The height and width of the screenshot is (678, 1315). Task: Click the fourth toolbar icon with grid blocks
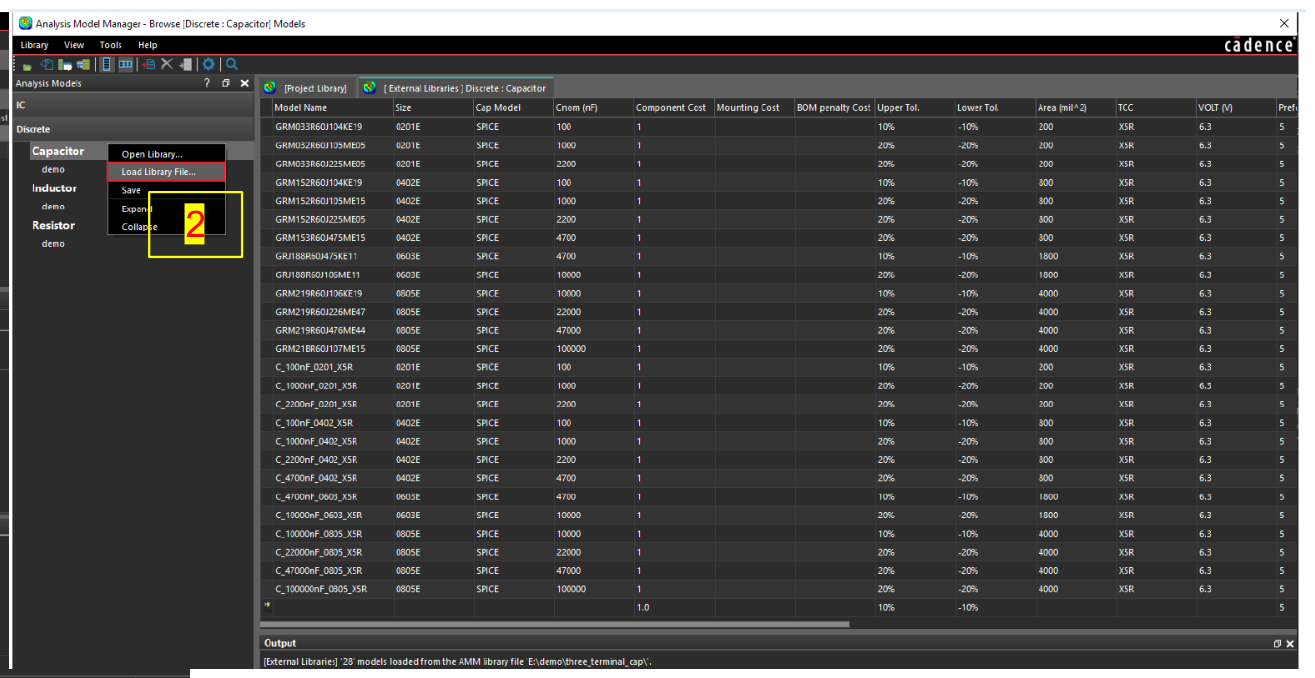[x=83, y=64]
